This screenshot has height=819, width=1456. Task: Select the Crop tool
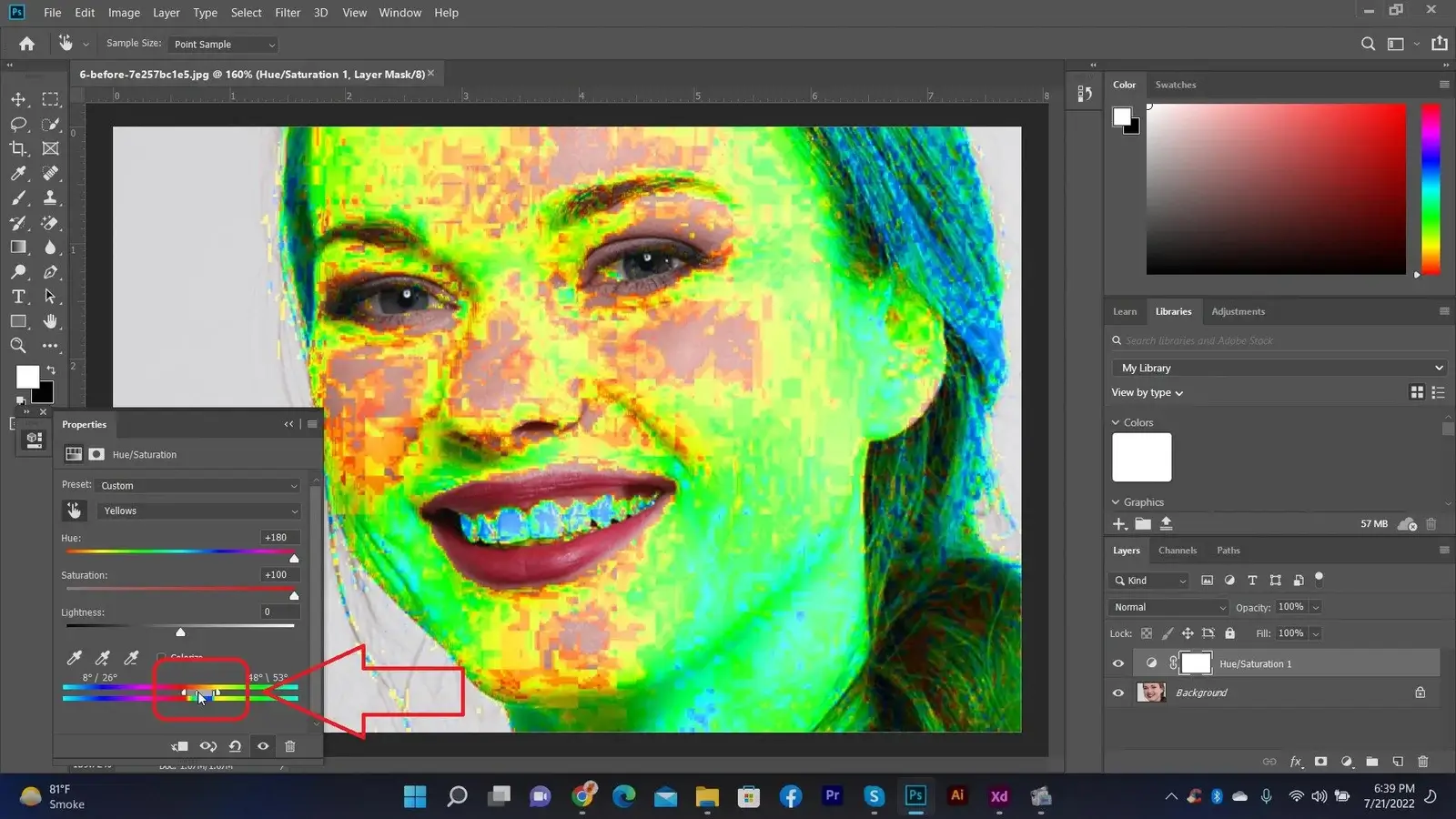pyautogui.click(x=18, y=148)
